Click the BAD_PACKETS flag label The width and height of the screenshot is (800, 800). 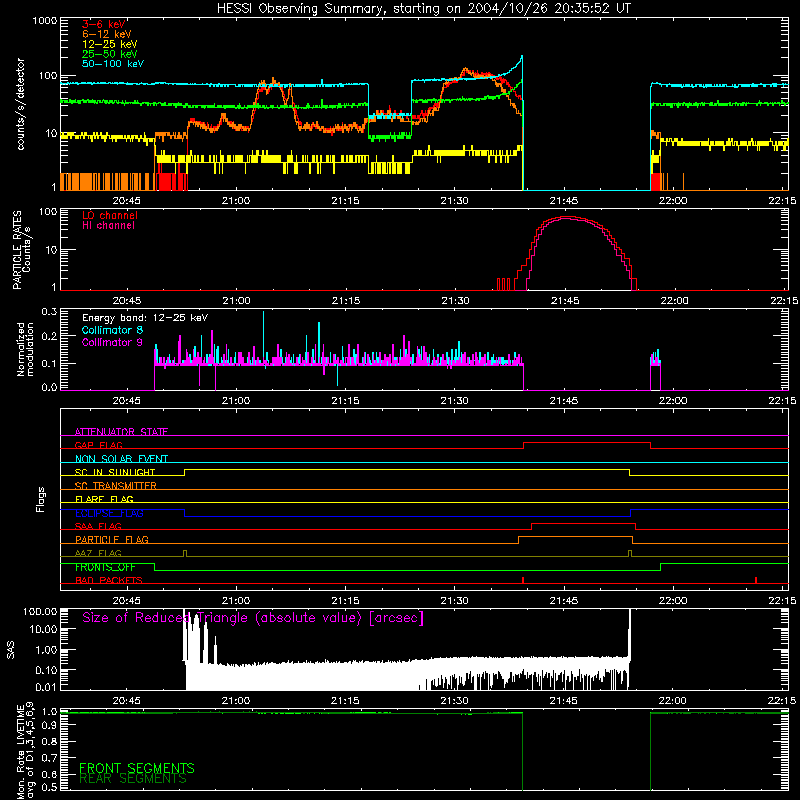point(109,580)
